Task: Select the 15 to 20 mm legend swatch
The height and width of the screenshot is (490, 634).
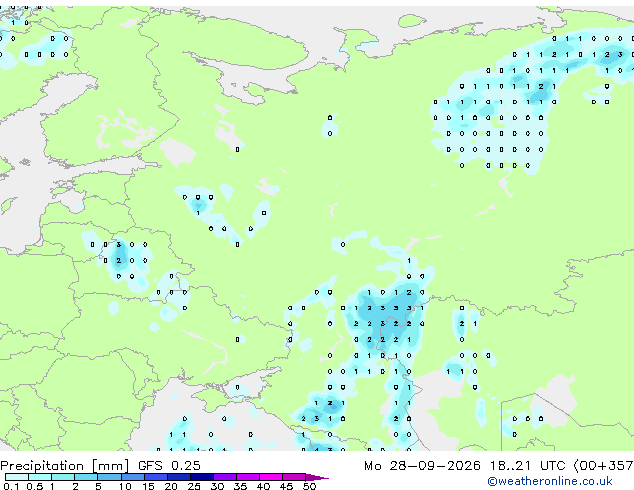Action: click(156, 477)
